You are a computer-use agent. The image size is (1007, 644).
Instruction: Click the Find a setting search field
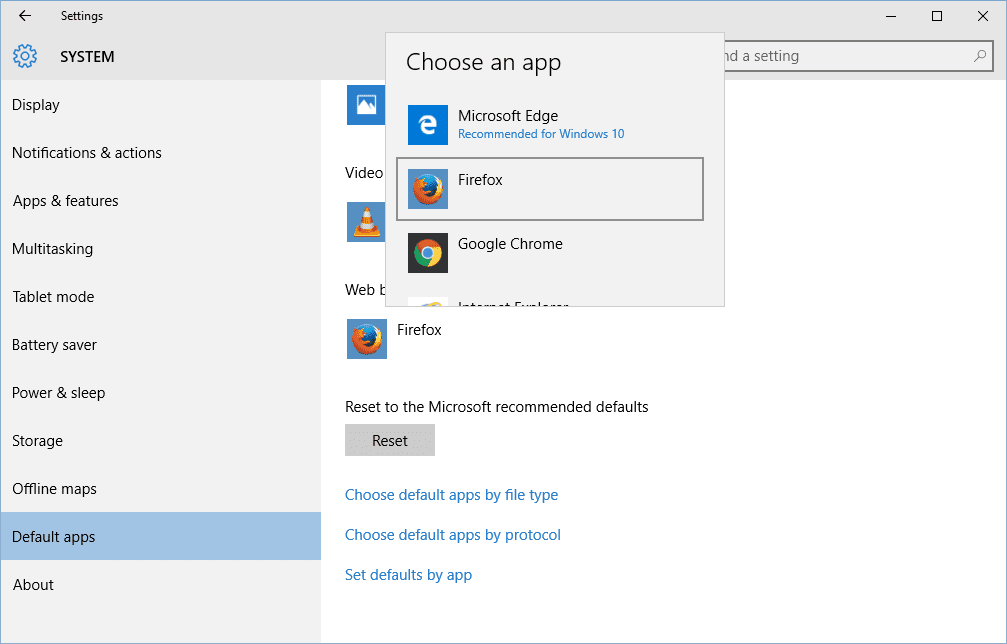[x=850, y=57]
